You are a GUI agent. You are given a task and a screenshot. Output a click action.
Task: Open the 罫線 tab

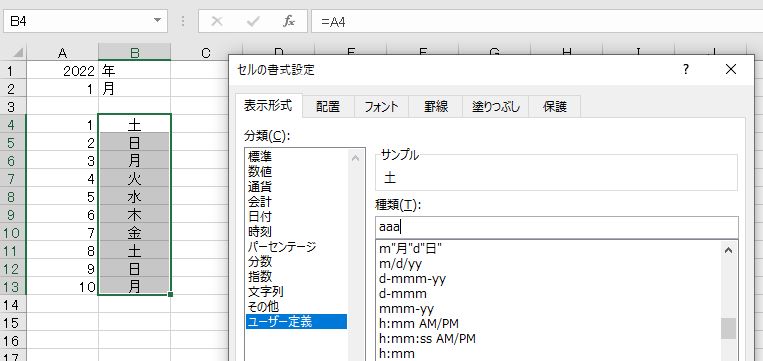[436, 107]
